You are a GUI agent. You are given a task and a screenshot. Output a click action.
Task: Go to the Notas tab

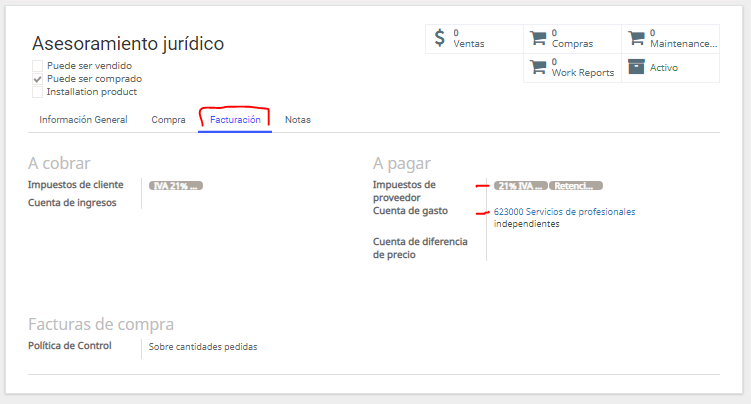coord(298,120)
